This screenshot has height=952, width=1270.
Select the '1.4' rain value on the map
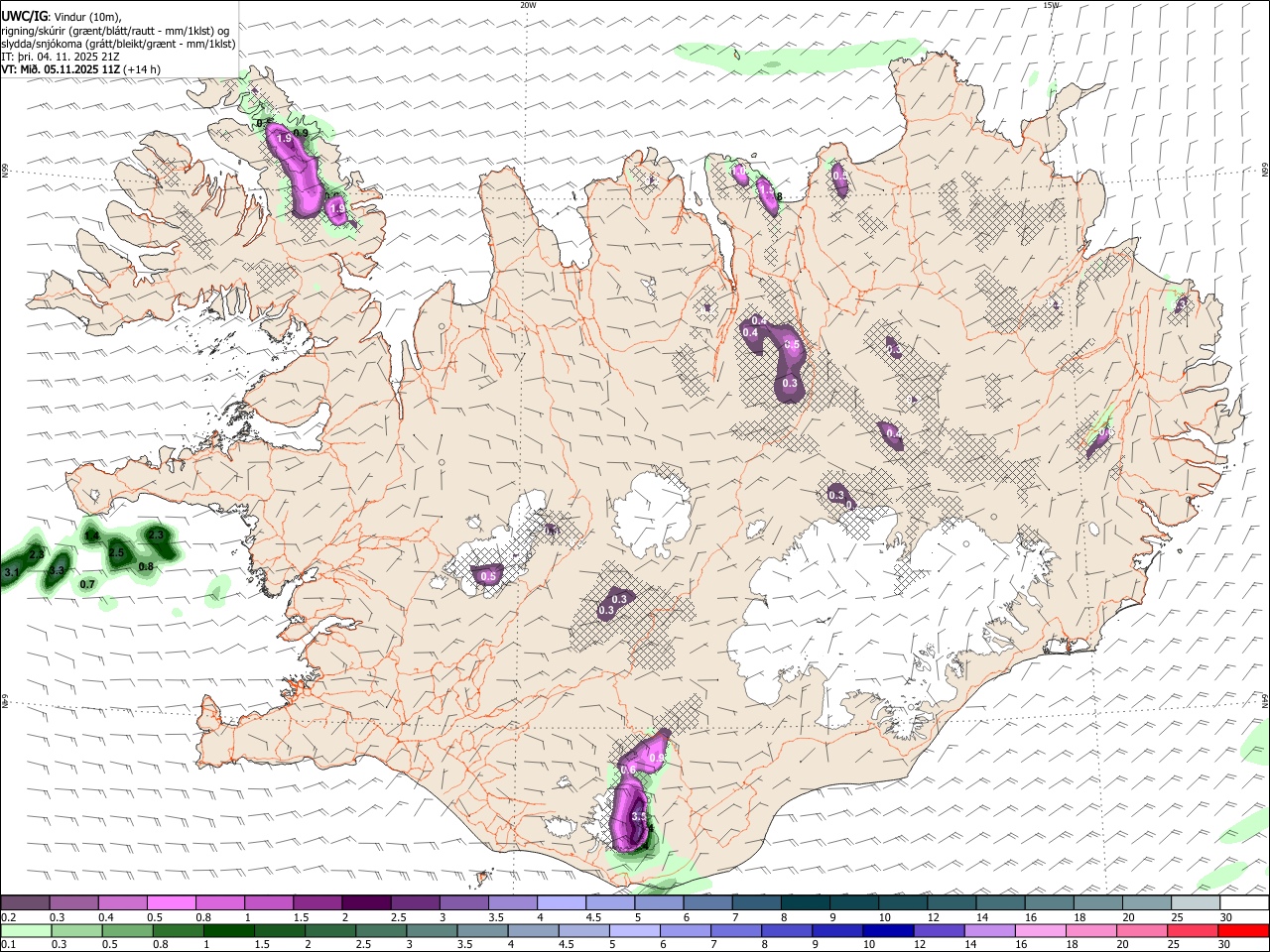91,535
